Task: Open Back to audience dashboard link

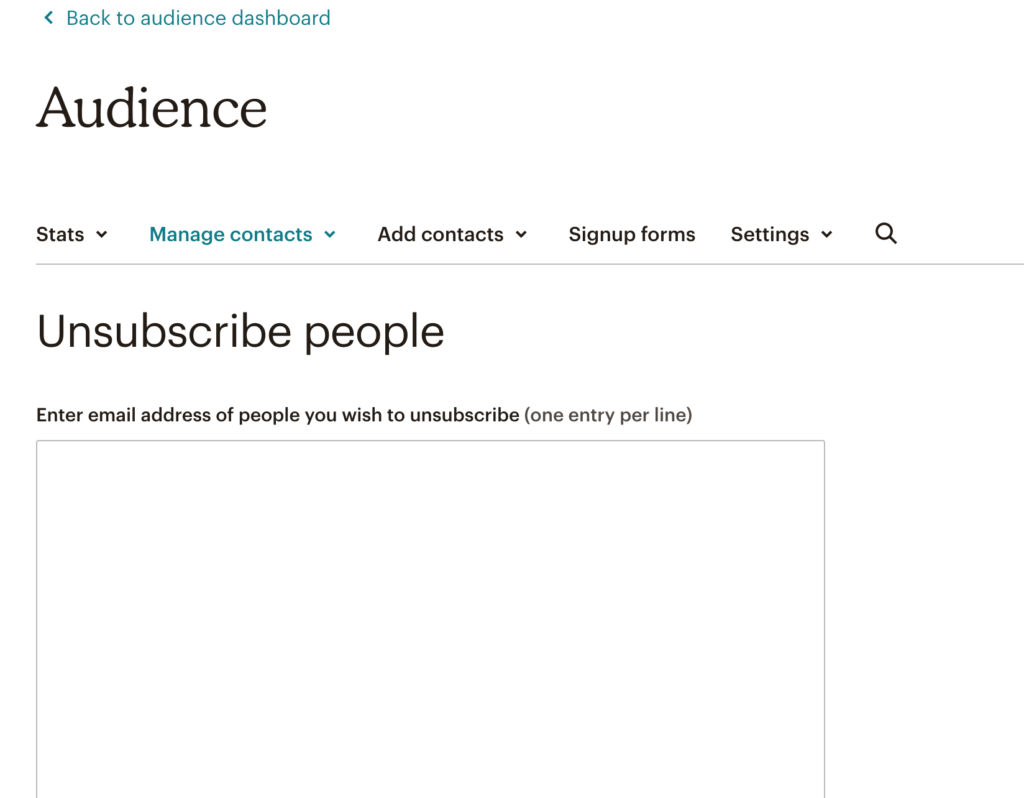Action: pyautogui.click(x=187, y=18)
